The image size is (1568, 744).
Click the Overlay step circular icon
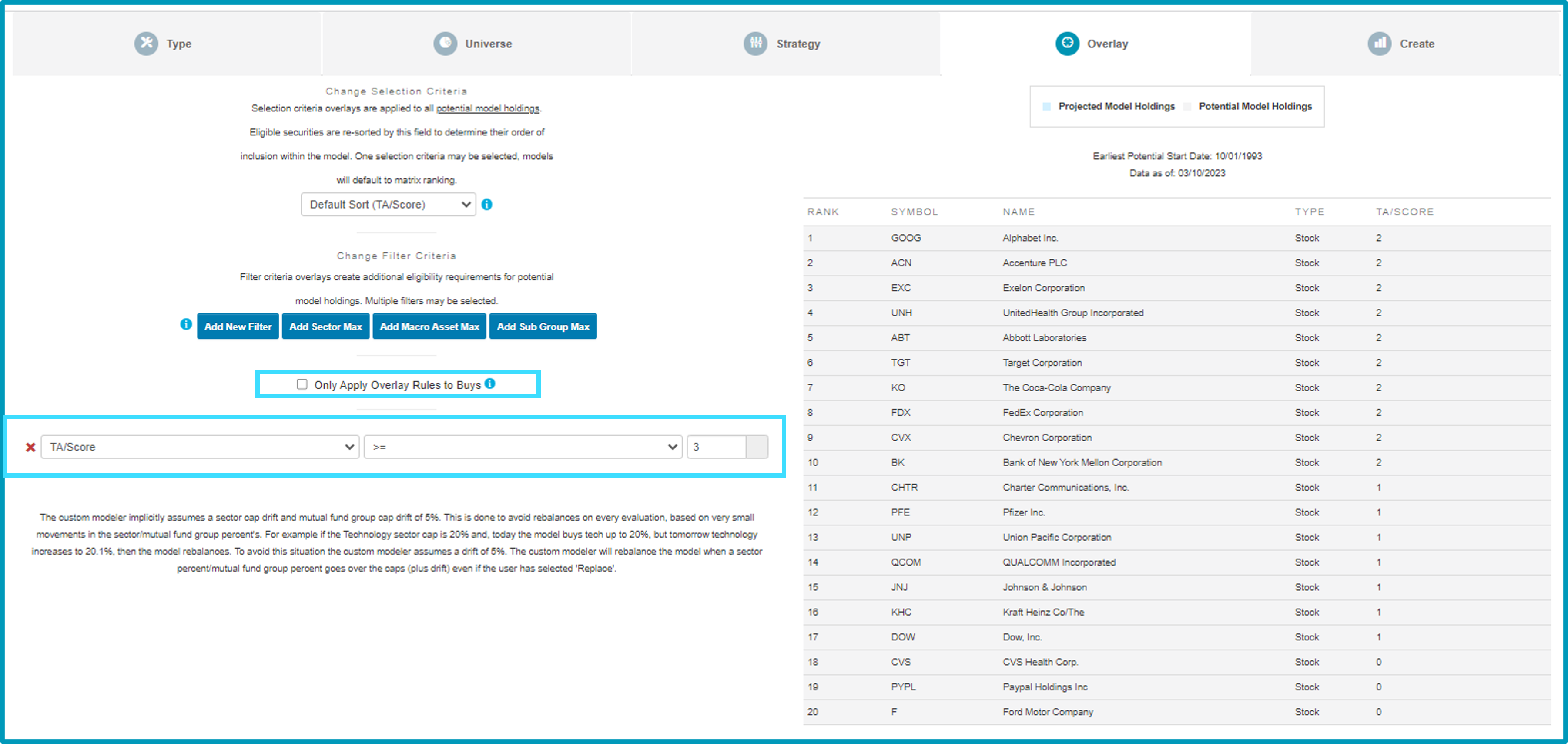click(x=1067, y=43)
